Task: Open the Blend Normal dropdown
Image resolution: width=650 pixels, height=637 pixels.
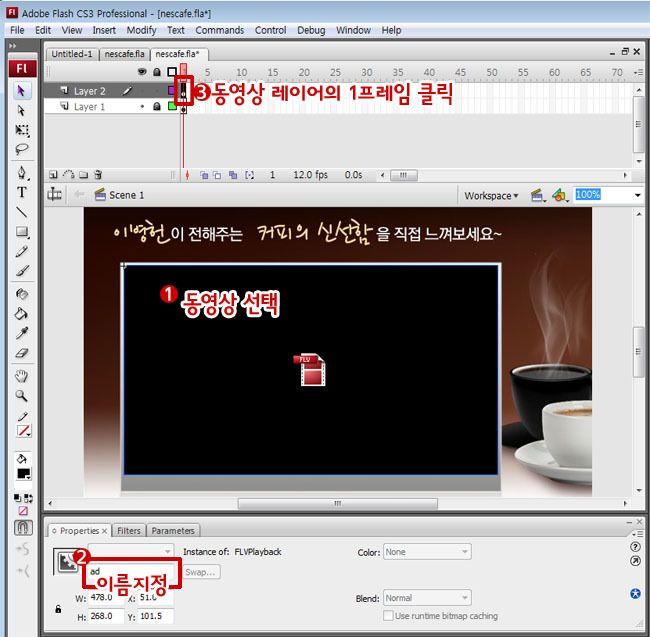Action: coord(427,598)
